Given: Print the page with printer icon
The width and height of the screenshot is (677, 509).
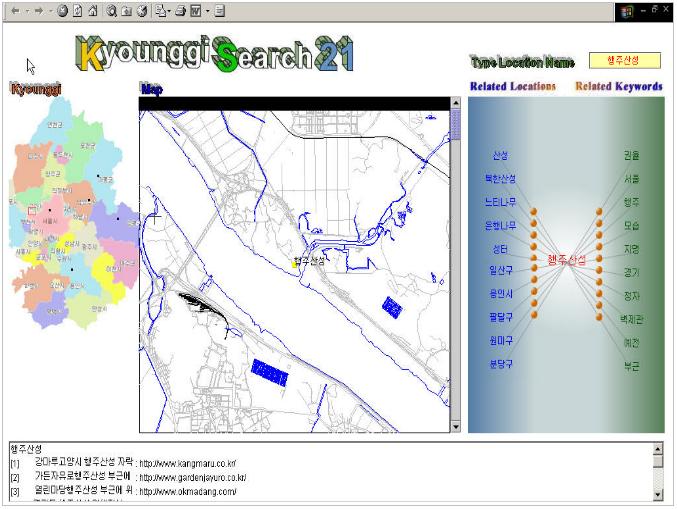Looking at the screenshot, I should pyautogui.click(x=180, y=11).
